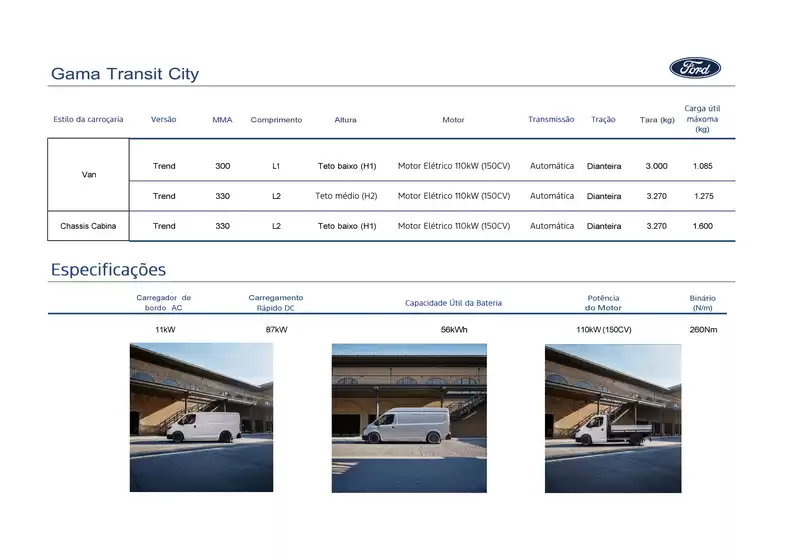Screen dimensions: 793x560
Task: Click the '1.275' payload value
Action: [703, 196]
